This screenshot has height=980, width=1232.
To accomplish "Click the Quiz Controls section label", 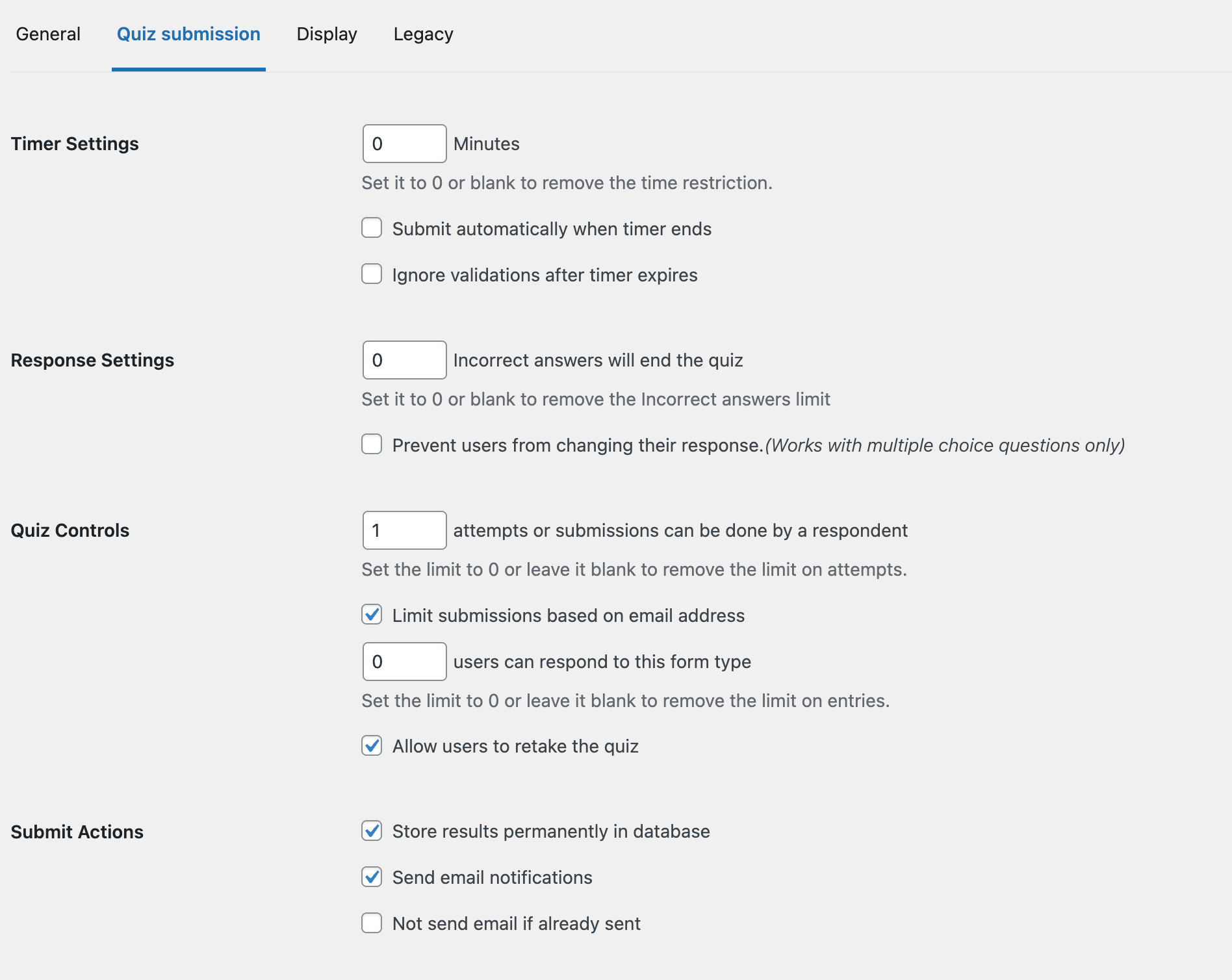I will (70, 530).
